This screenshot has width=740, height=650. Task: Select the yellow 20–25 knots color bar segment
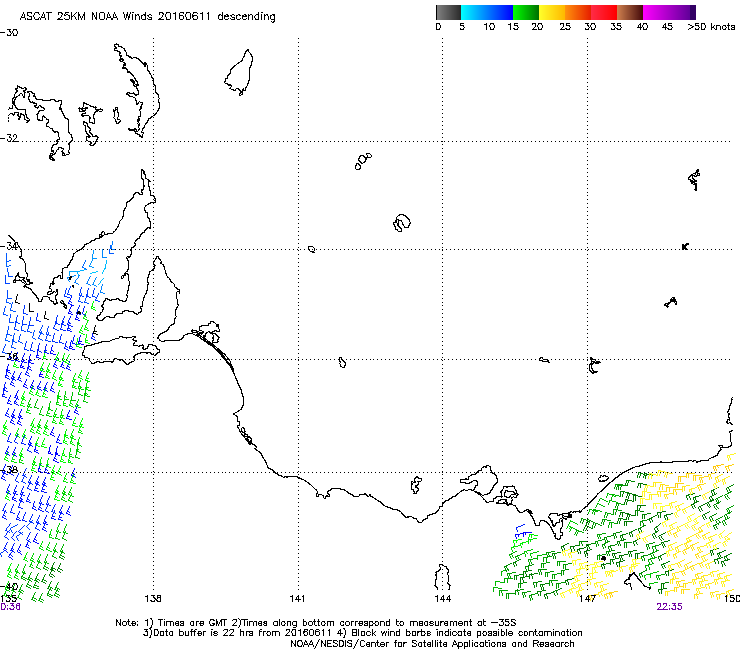[552, 12]
